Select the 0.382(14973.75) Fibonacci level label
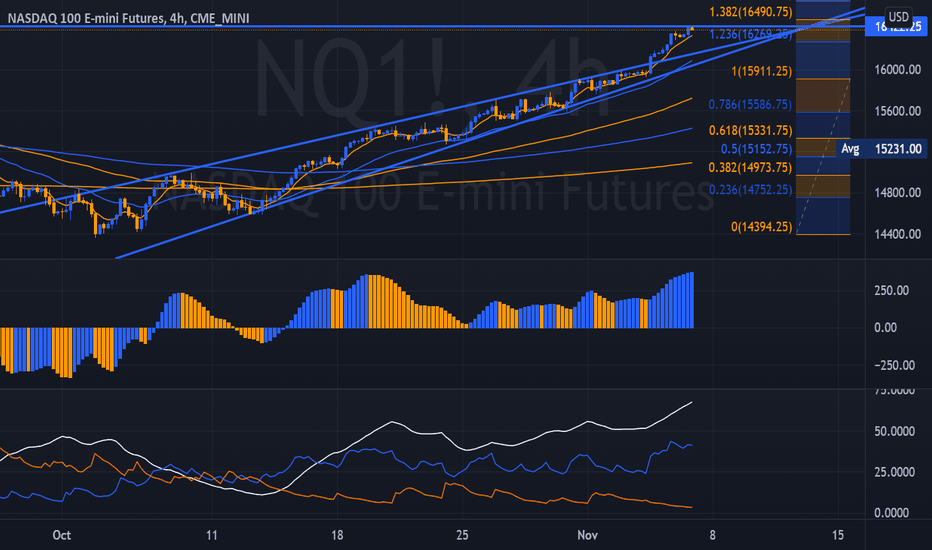932x550 pixels. (x=750, y=168)
